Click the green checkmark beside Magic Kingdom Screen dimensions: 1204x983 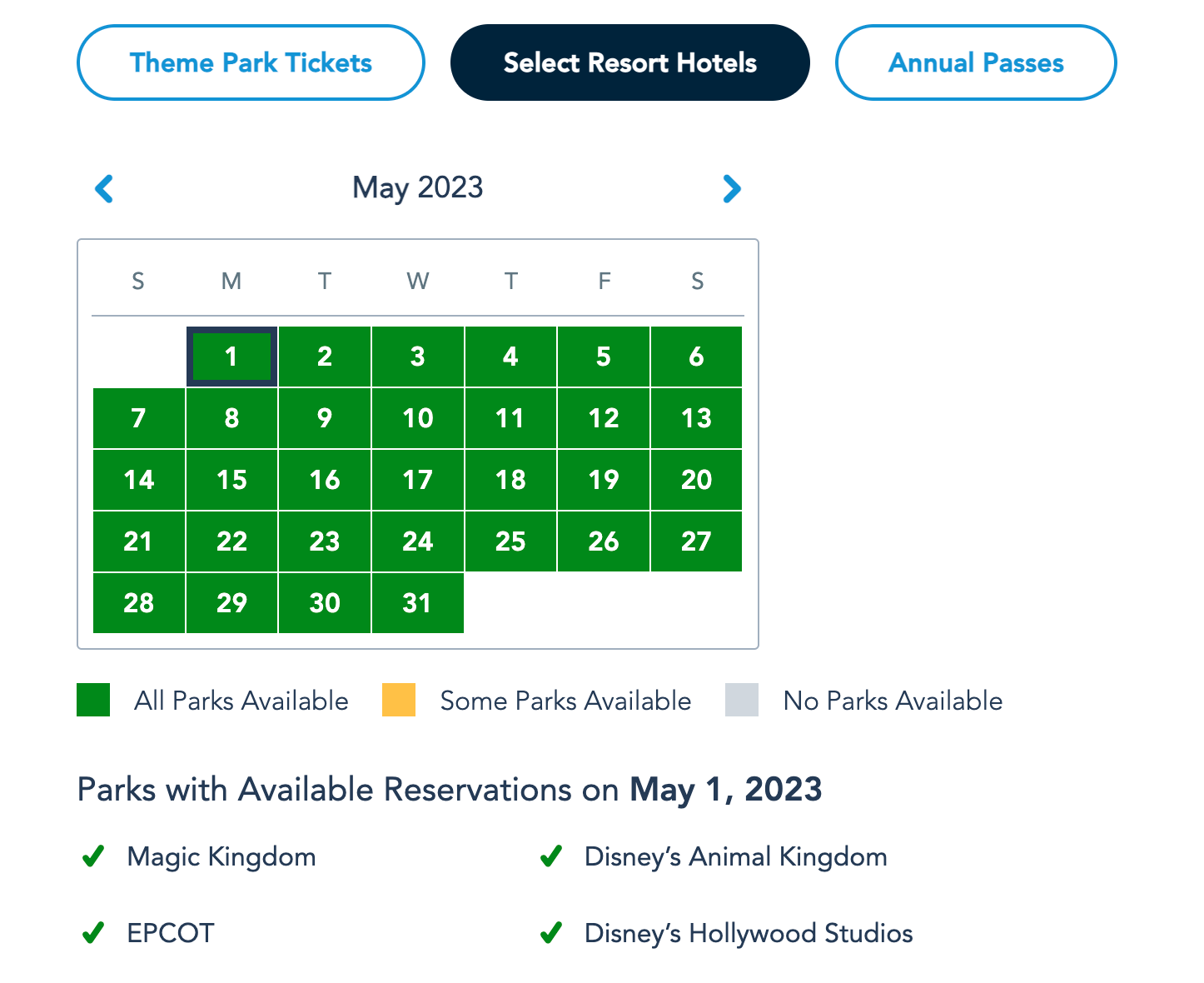[93, 856]
